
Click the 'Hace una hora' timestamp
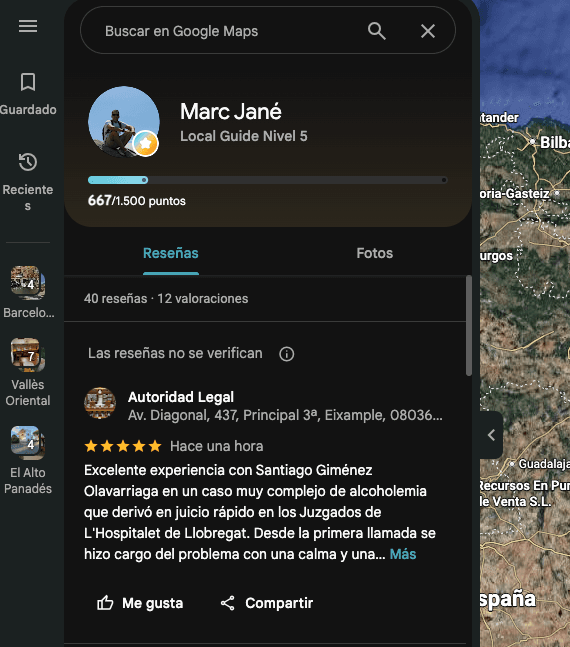(217, 446)
